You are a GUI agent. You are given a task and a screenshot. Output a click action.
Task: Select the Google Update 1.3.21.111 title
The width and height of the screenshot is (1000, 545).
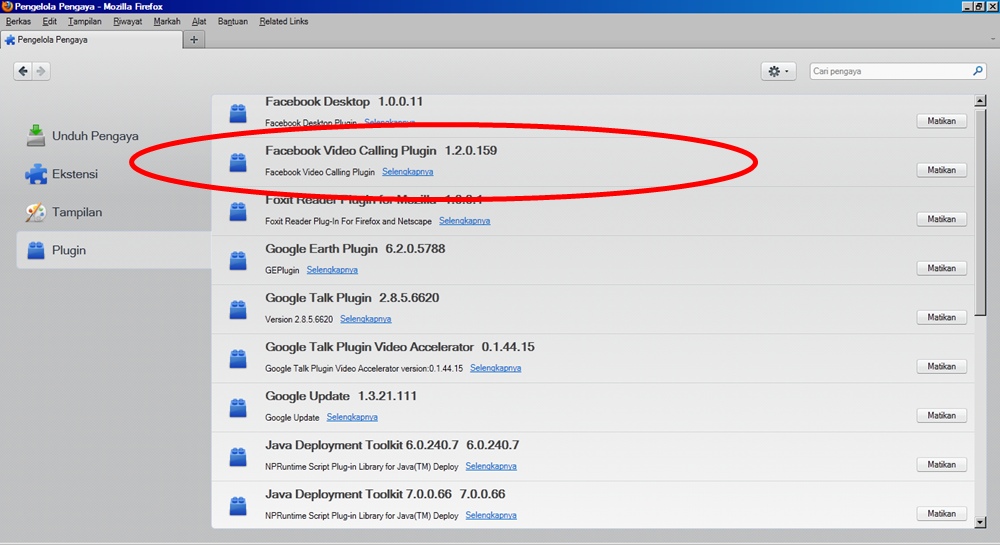[x=341, y=396]
